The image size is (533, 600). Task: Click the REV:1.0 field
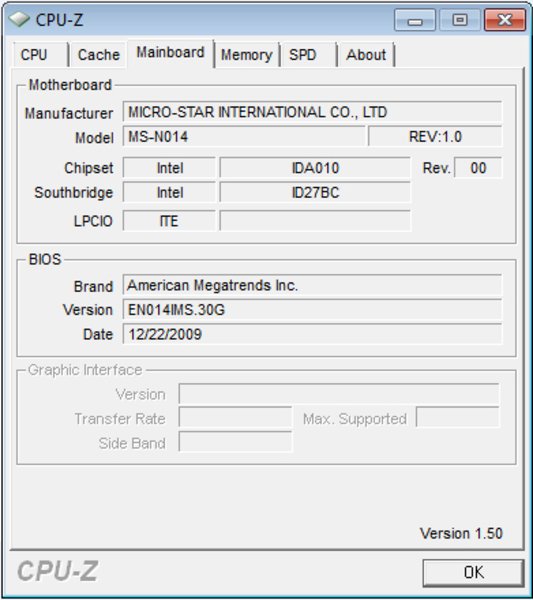435,136
